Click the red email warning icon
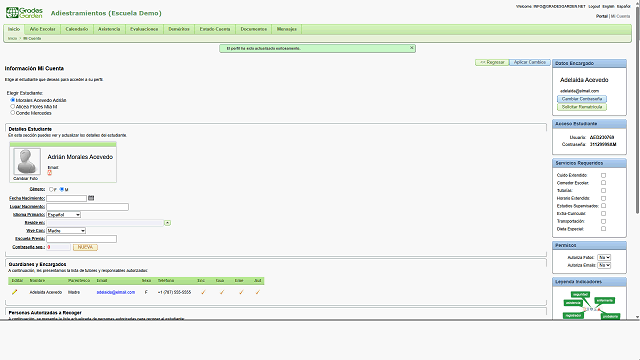 [49, 173]
